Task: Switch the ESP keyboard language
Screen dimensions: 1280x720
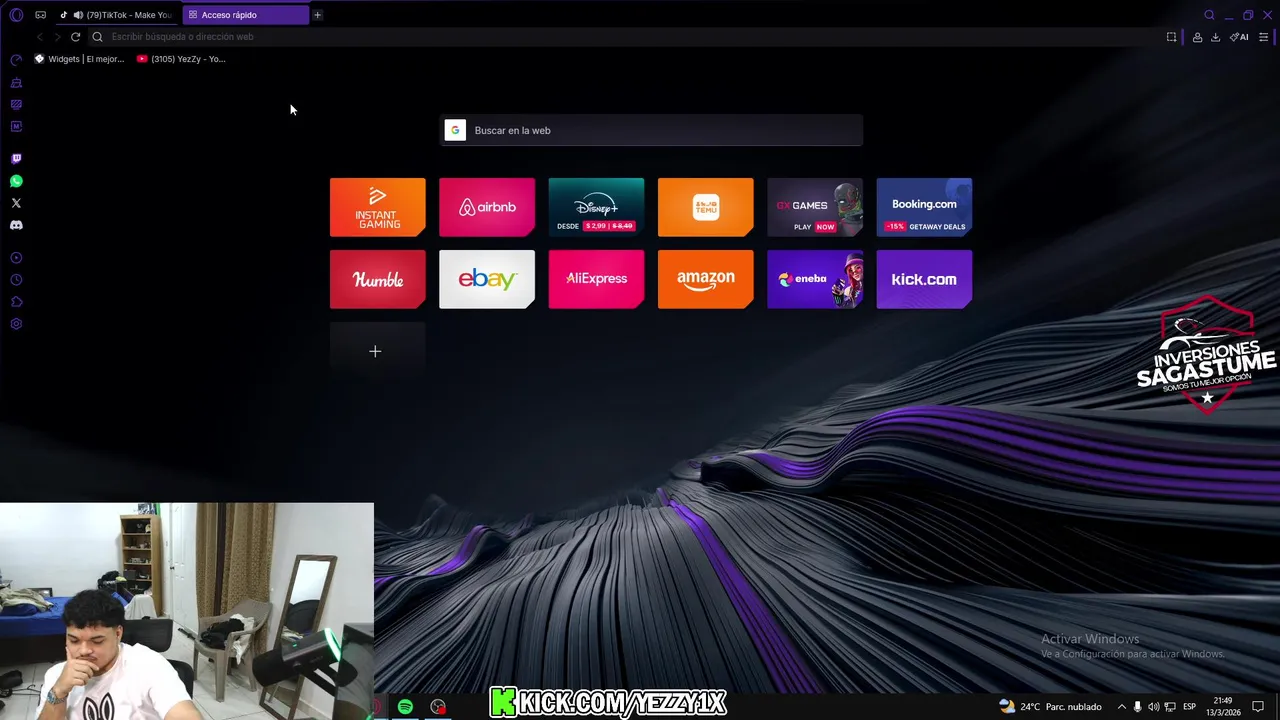Action: [1189, 707]
